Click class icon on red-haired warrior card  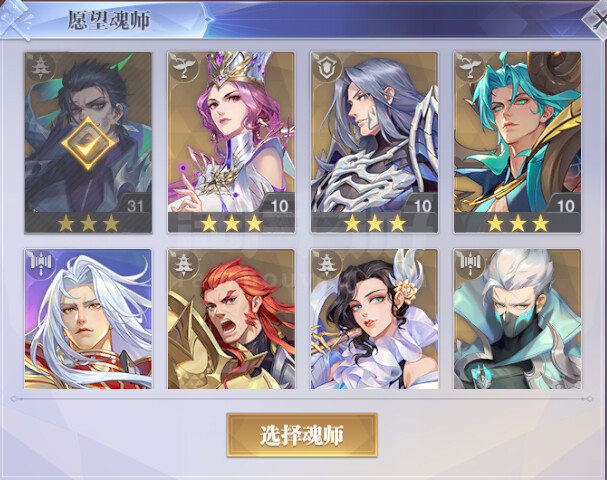tap(183, 264)
